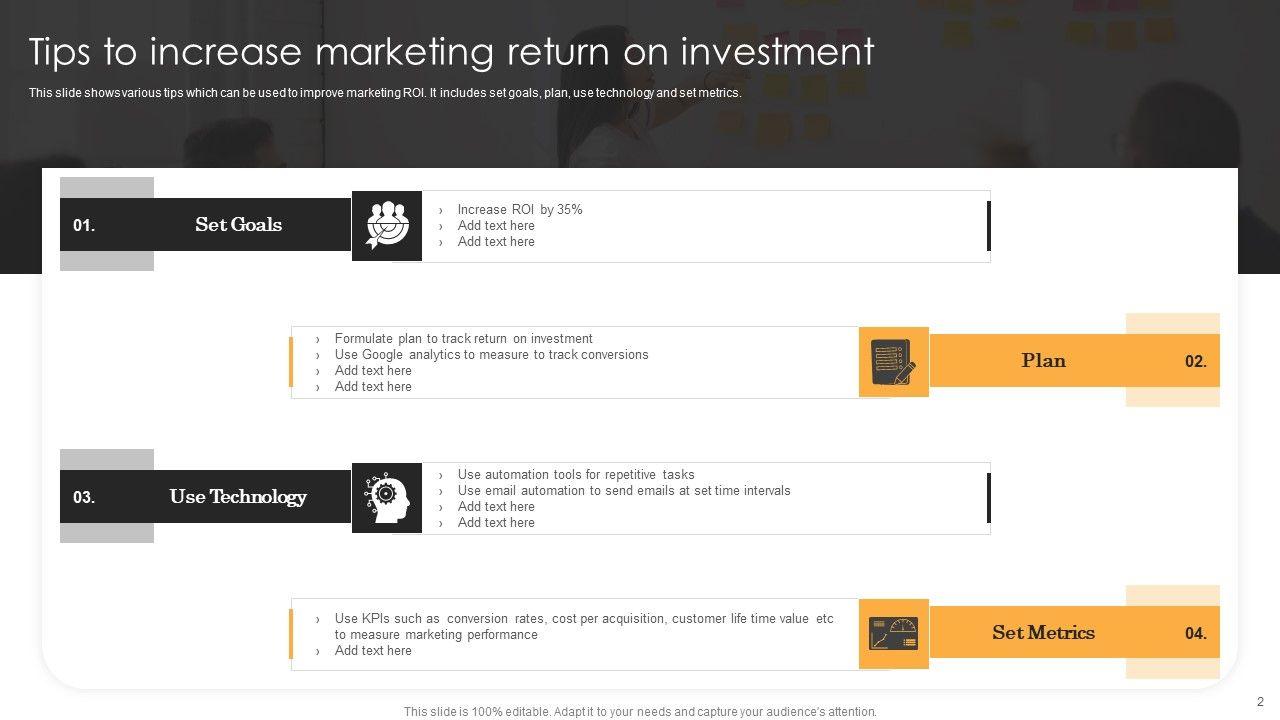Viewport: 1280px width, 720px height.
Task: Click the Google analytics conversions bullet
Action: pos(491,355)
